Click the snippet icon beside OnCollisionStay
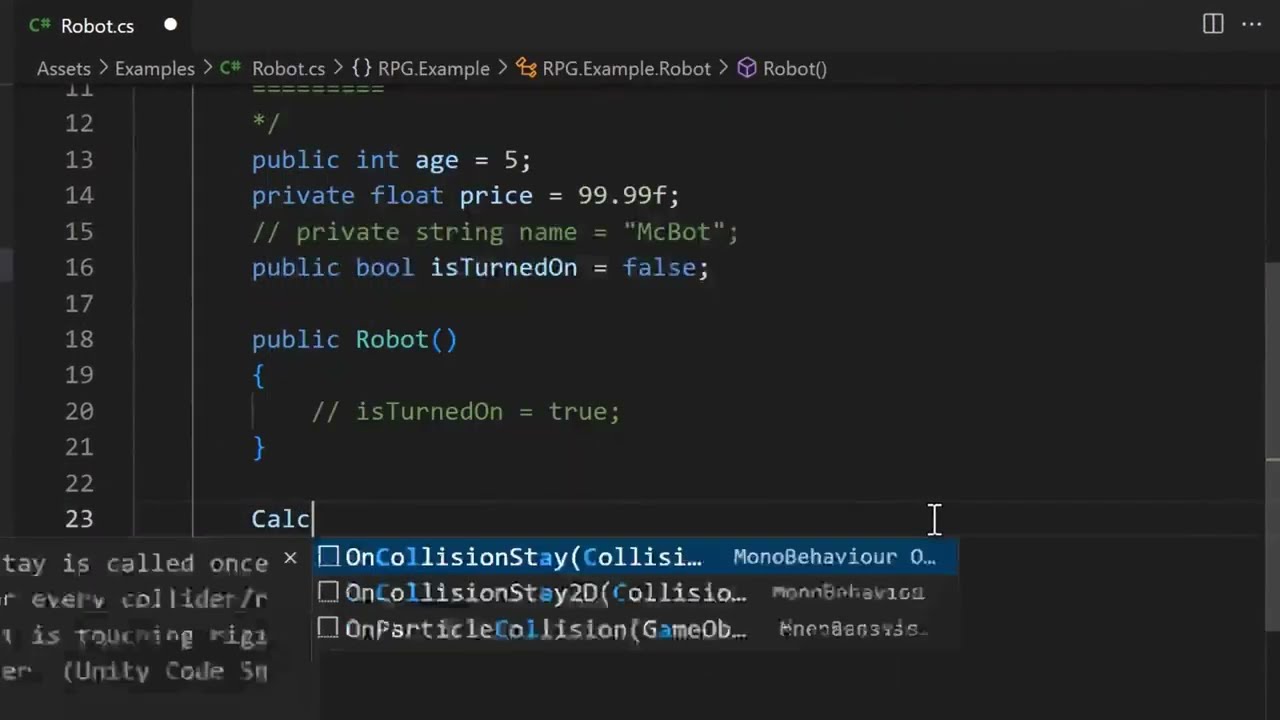The width and height of the screenshot is (1280, 720). [328, 557]
